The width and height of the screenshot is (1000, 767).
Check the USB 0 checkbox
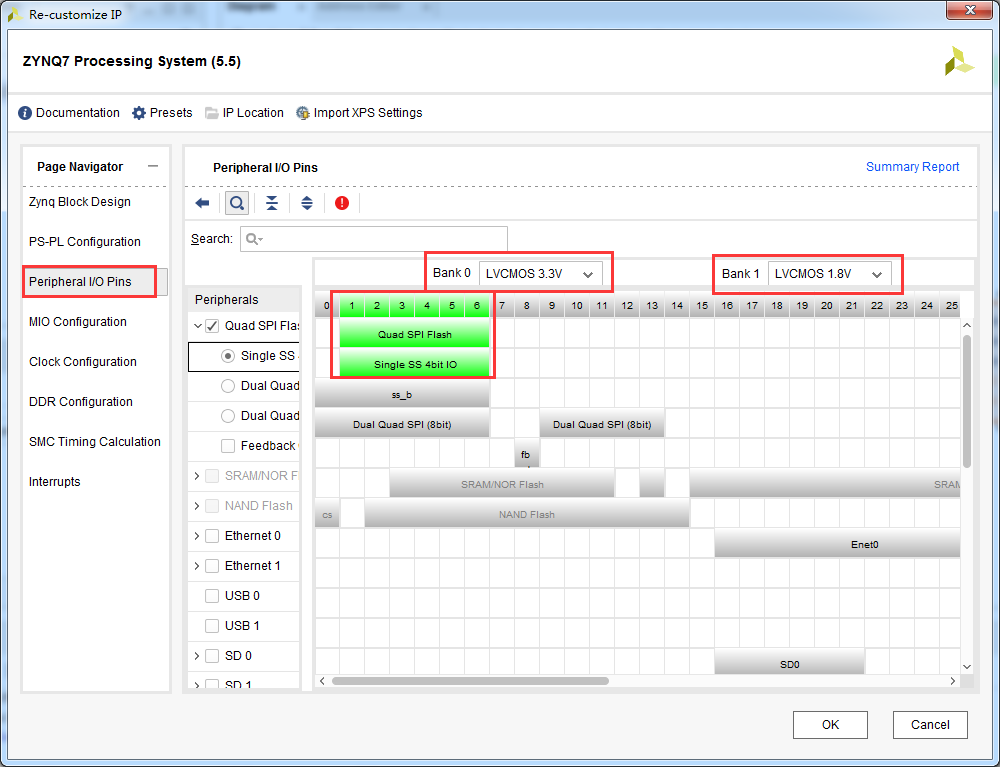click(212, 595)
